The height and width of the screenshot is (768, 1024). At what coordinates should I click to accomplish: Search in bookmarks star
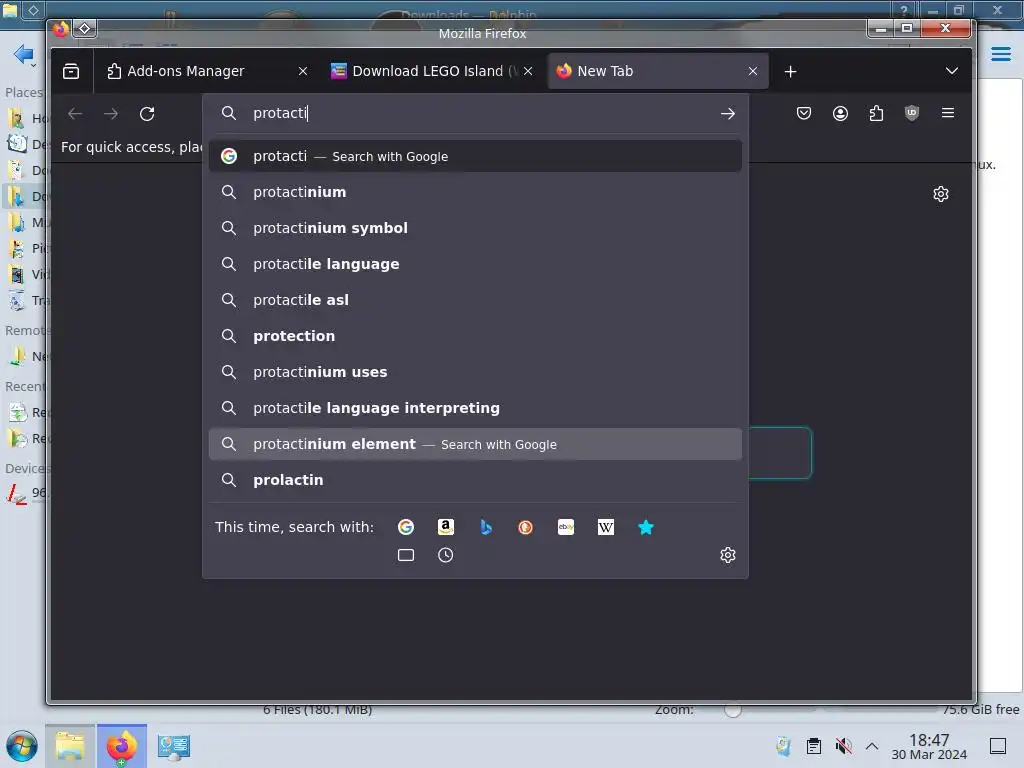tap(645, 527)
